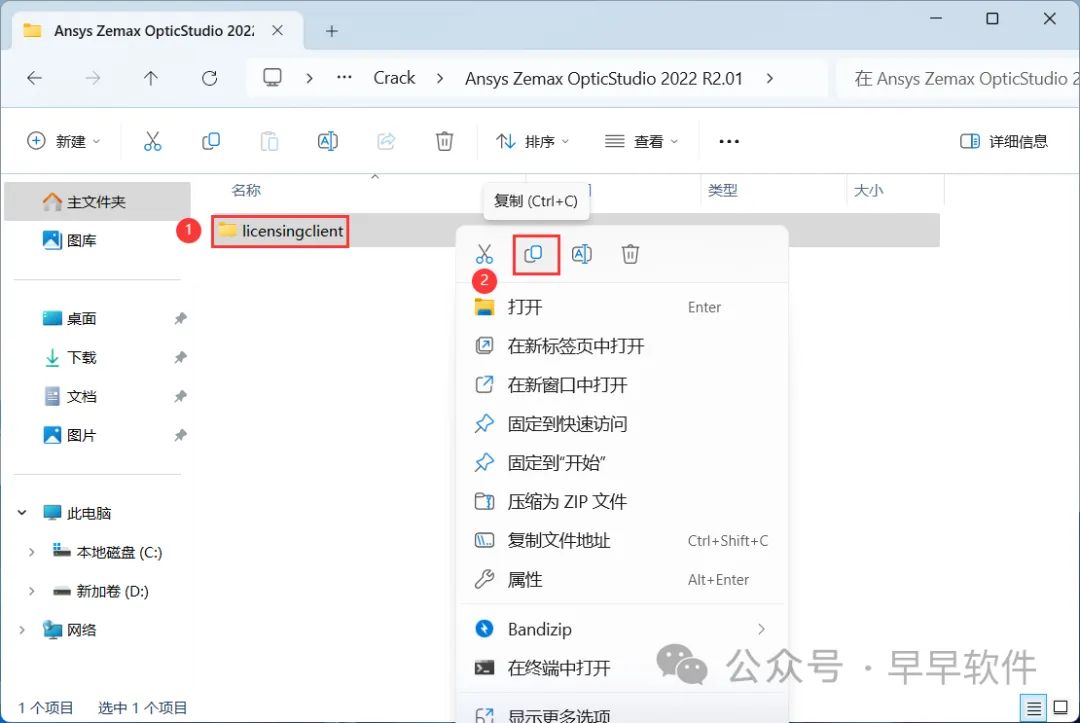Show hidden path via ellipsis in address bar
The image size is (1080, 723).
click(x=344, y=78)
